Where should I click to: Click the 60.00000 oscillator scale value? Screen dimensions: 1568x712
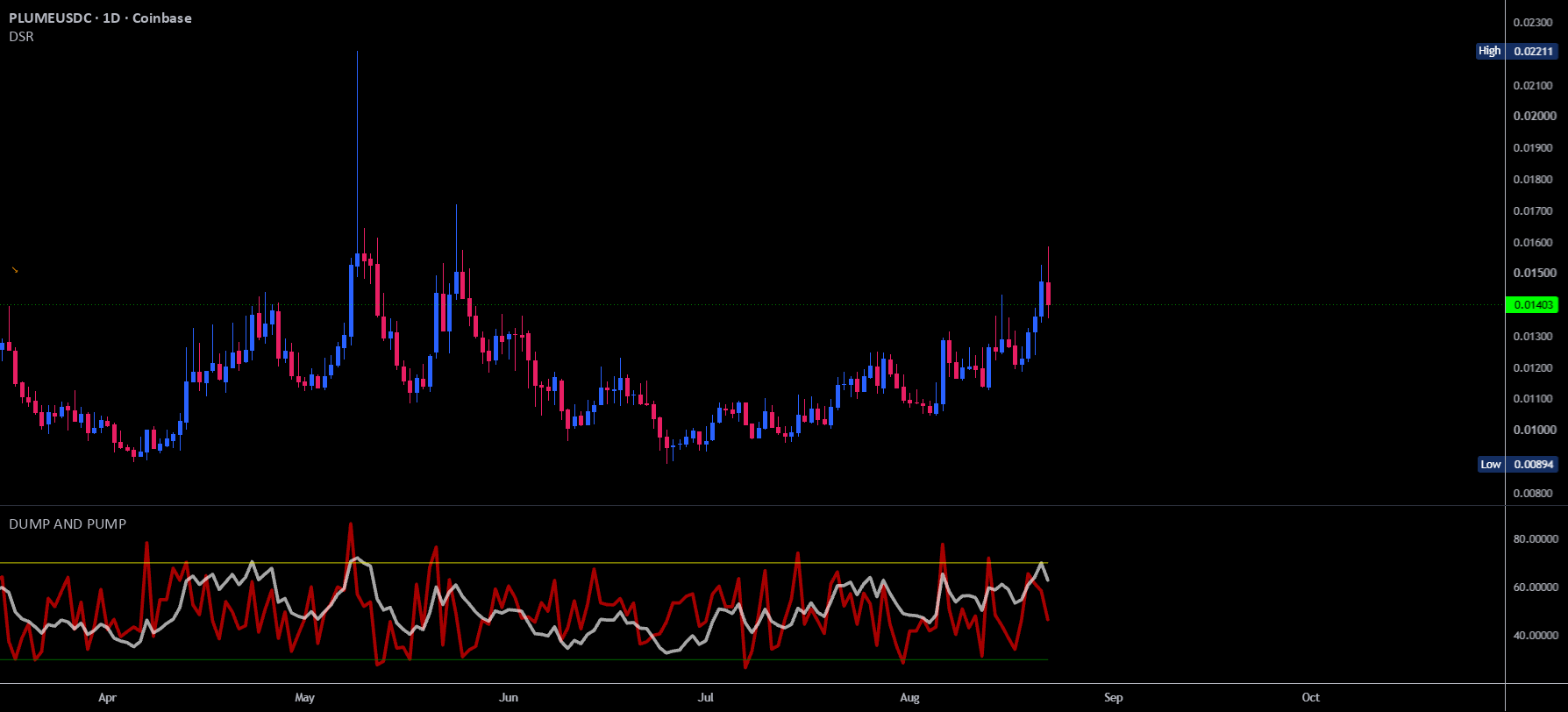pos(1536,587)
